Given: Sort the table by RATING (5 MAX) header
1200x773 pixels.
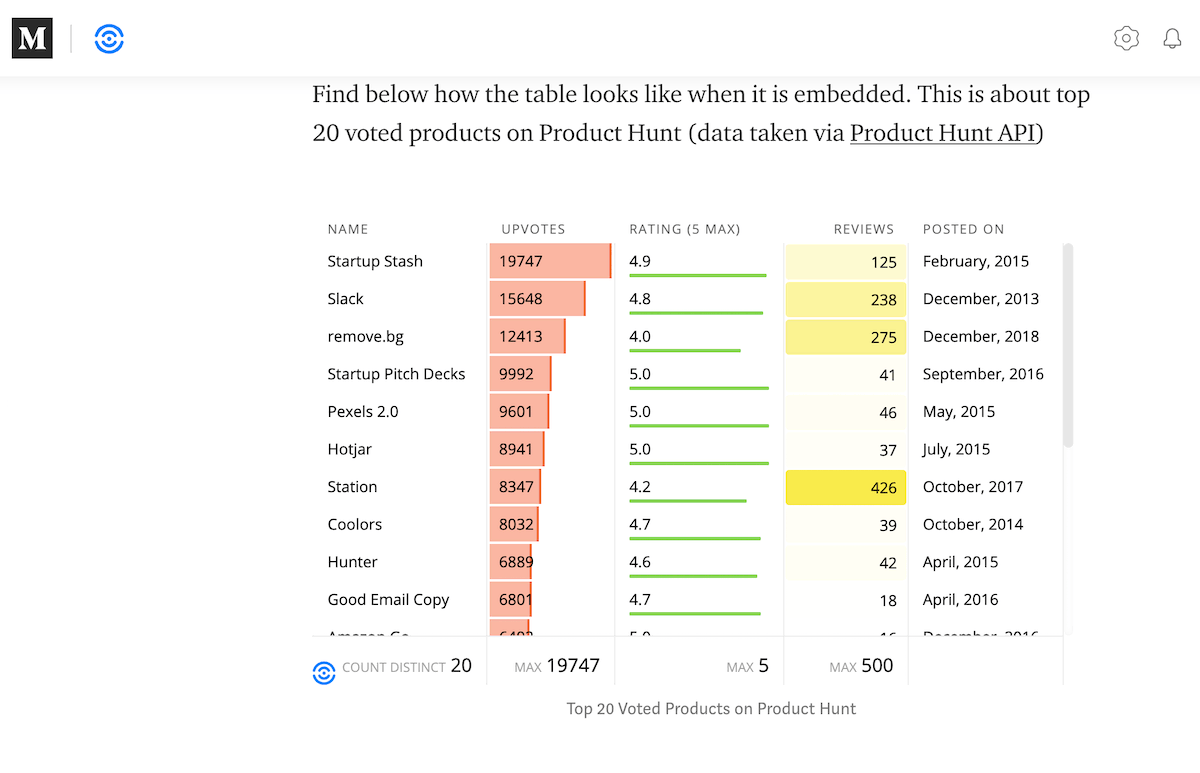Looking at the screenshot, I should click(684, 229).
